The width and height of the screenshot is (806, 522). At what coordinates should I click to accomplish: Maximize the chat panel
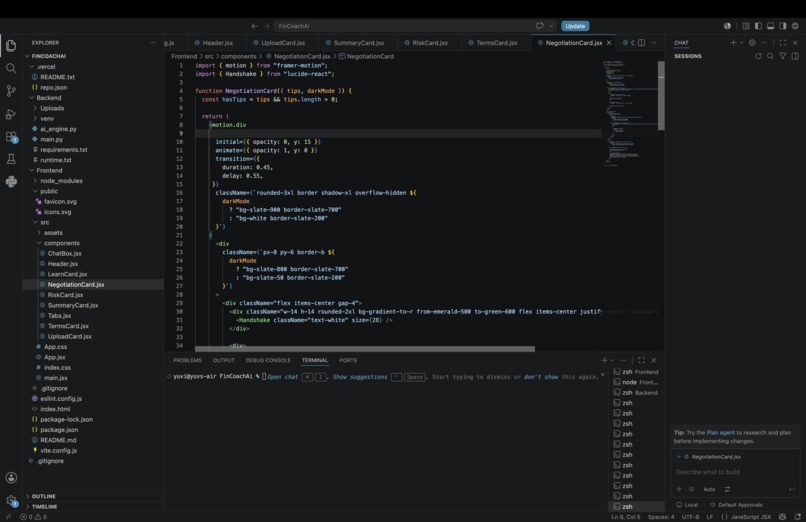(x=782, y=43)
